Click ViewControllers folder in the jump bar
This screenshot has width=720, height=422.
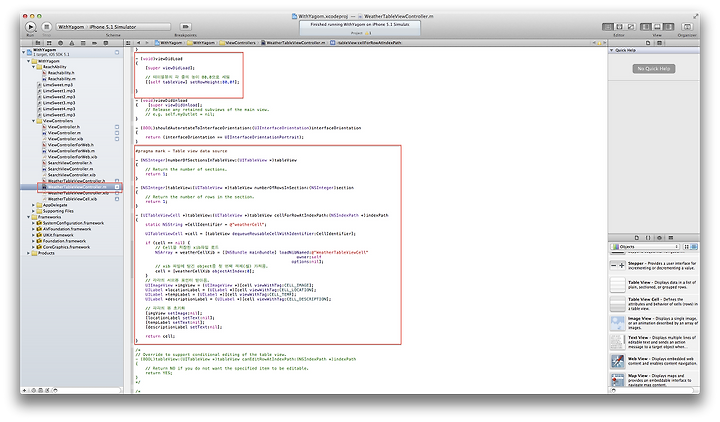coord(237,43)
